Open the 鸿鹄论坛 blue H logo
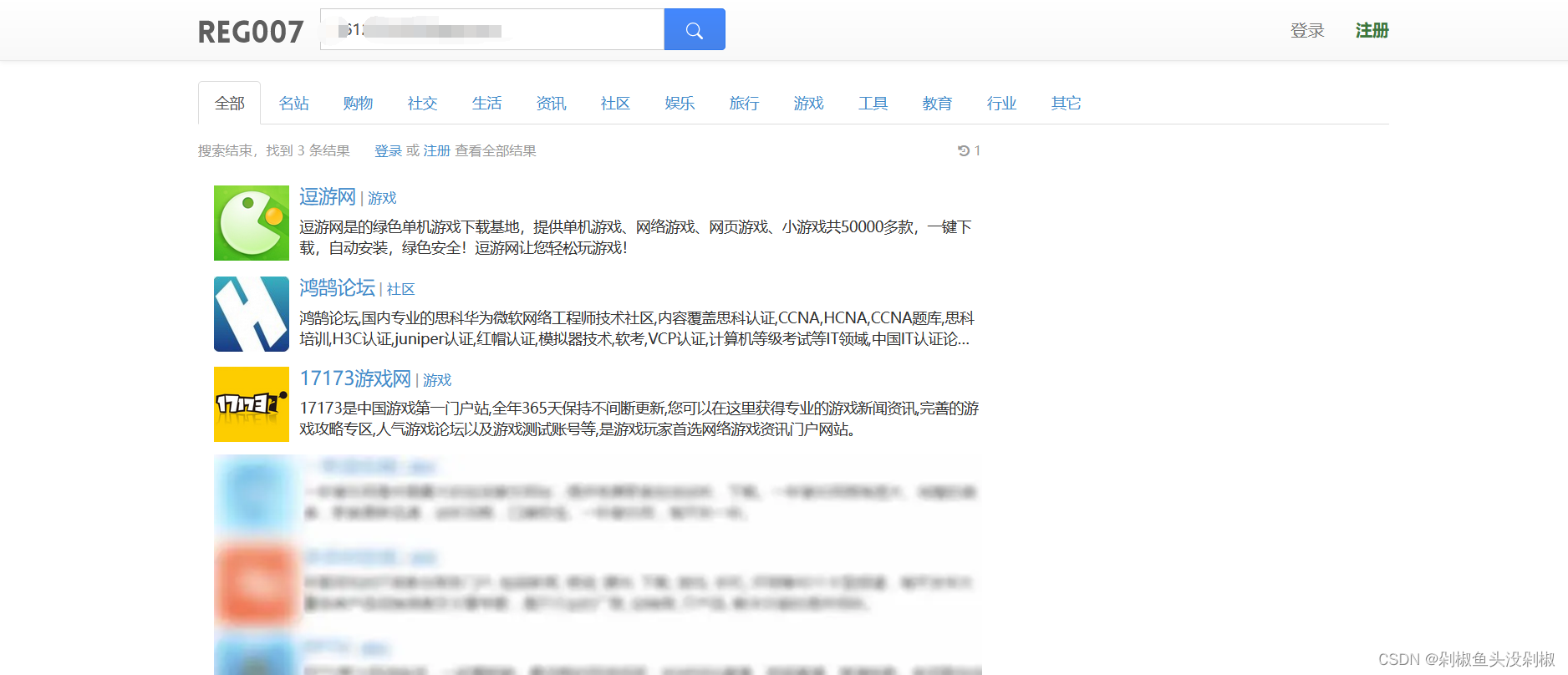 point(252,314)
